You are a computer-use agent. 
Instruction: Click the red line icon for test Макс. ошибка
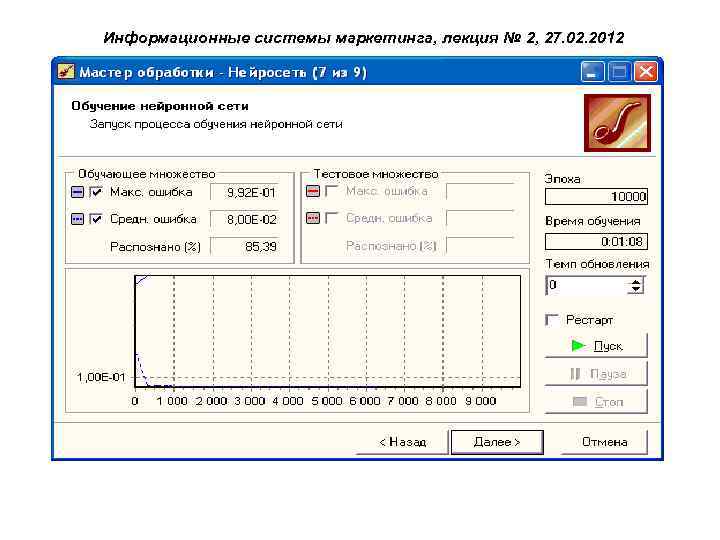(x=313, y=191)
